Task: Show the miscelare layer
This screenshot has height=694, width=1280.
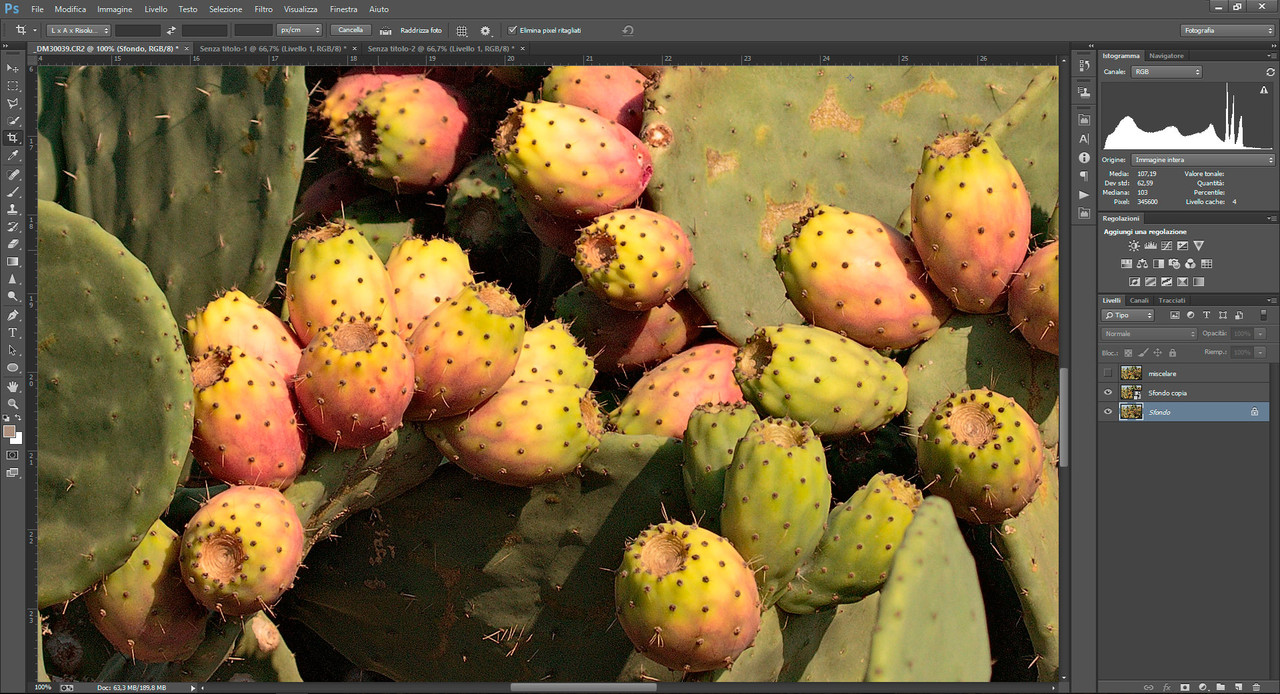Action: (x=1108, y=373)
